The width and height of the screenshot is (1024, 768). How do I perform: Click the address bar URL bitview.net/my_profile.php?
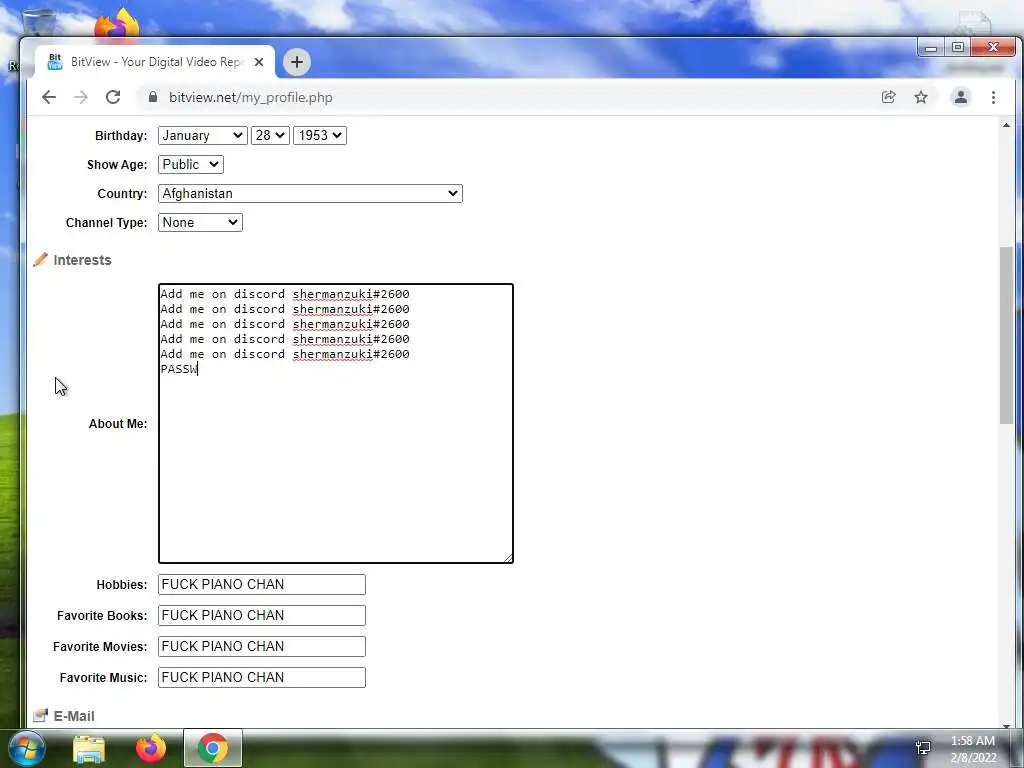click(x=251, y=97)
